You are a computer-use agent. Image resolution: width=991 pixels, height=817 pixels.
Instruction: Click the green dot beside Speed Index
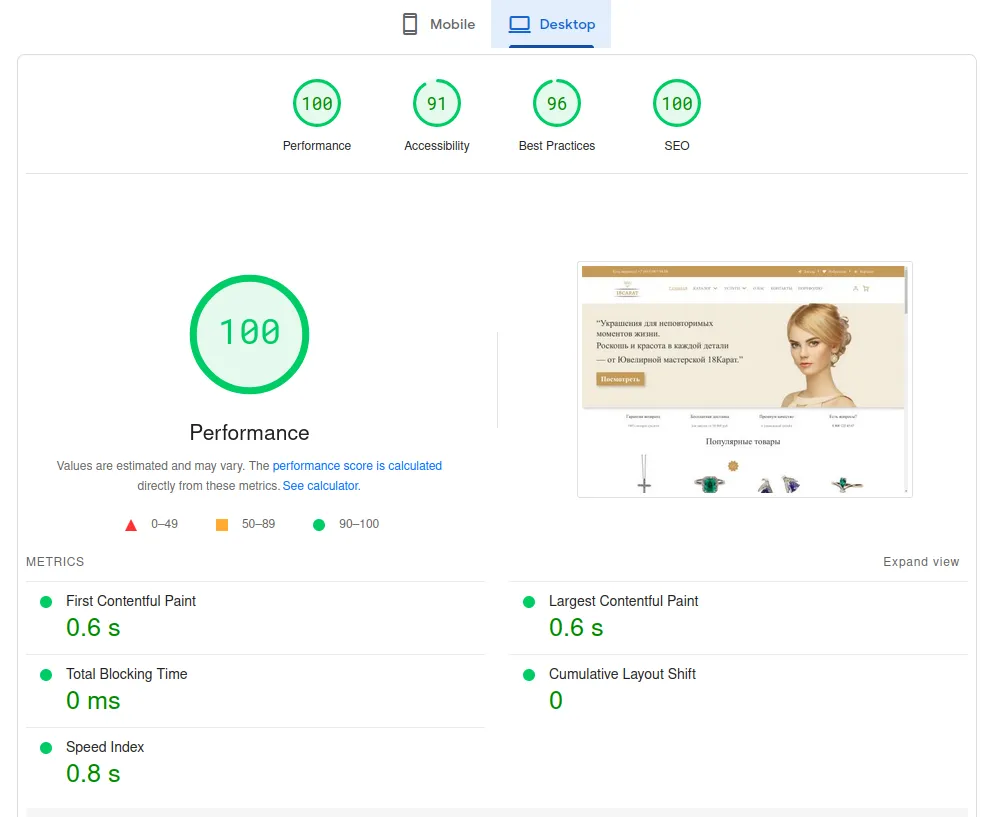pos(46,748)
